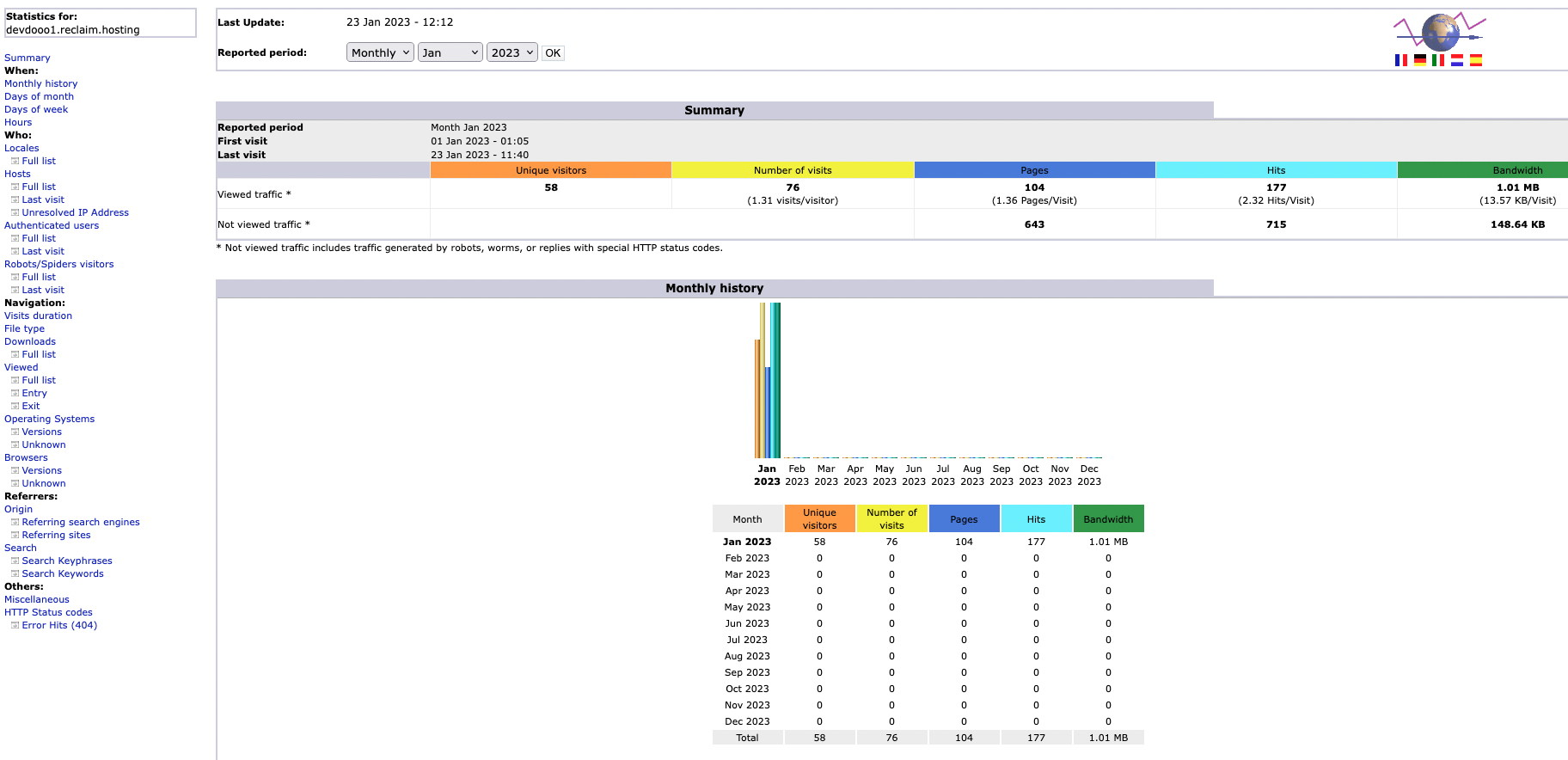Open Last visit under Authenticated users
The height and width of the screenshot is (760, 1568).
click(x=43, y=251)
